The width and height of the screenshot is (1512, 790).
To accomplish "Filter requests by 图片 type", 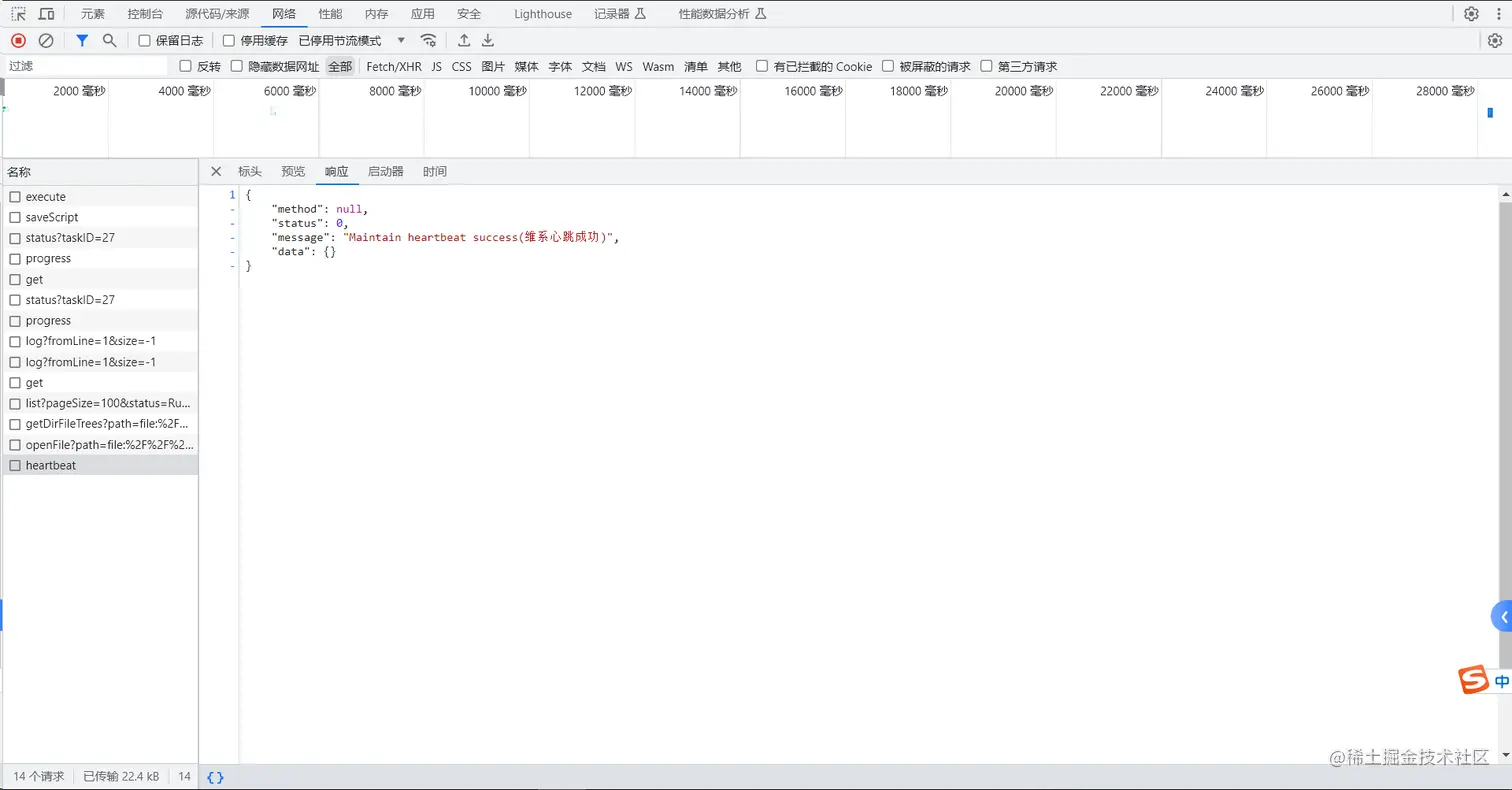I will (493, 66).
